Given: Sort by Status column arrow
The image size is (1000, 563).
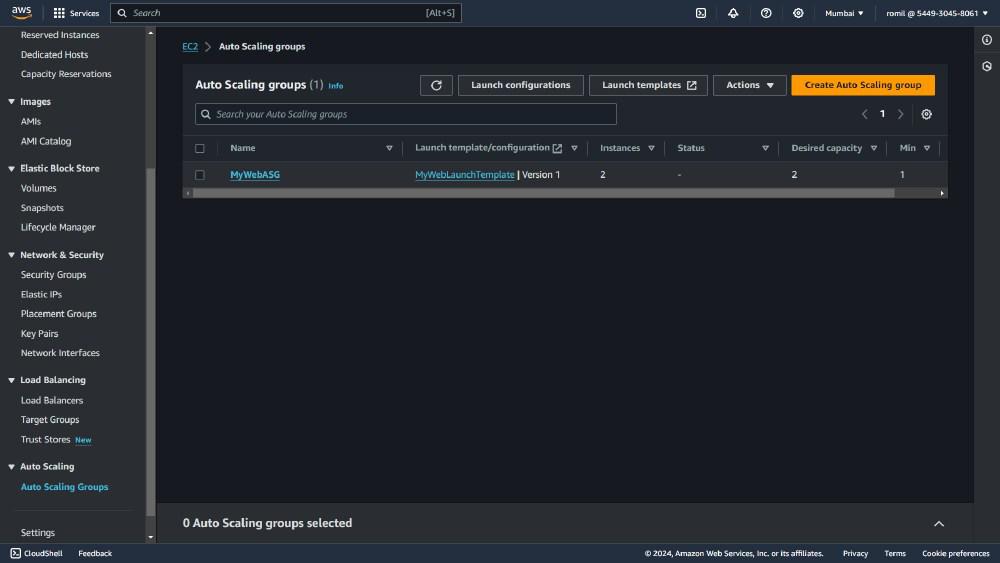Looking at the screenshot, I should click(x=765, y=148).
